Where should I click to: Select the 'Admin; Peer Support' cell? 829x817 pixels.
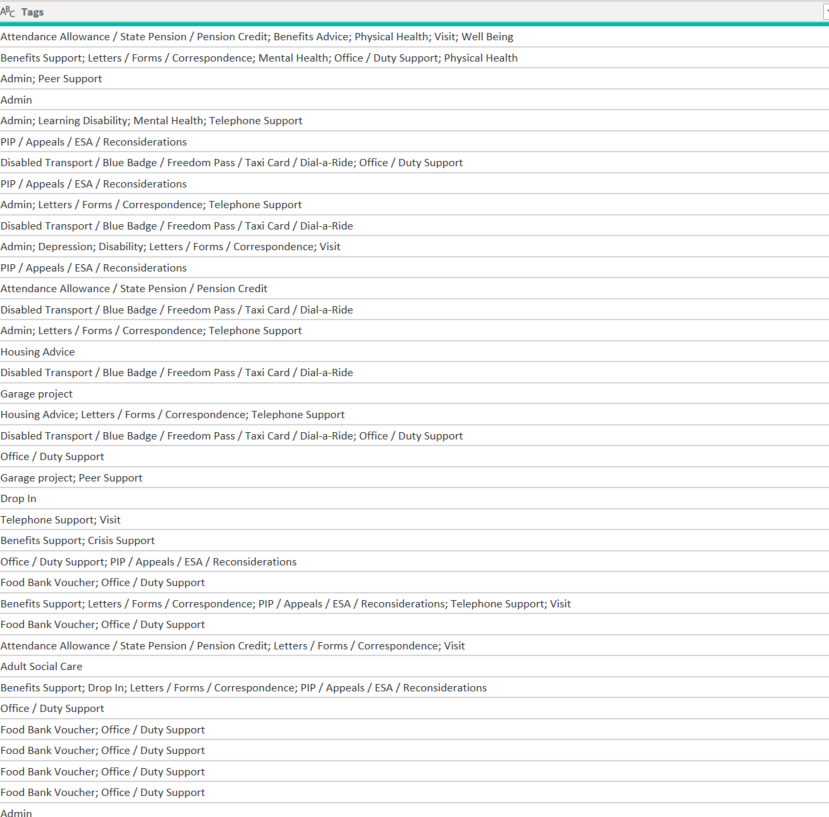414,79
